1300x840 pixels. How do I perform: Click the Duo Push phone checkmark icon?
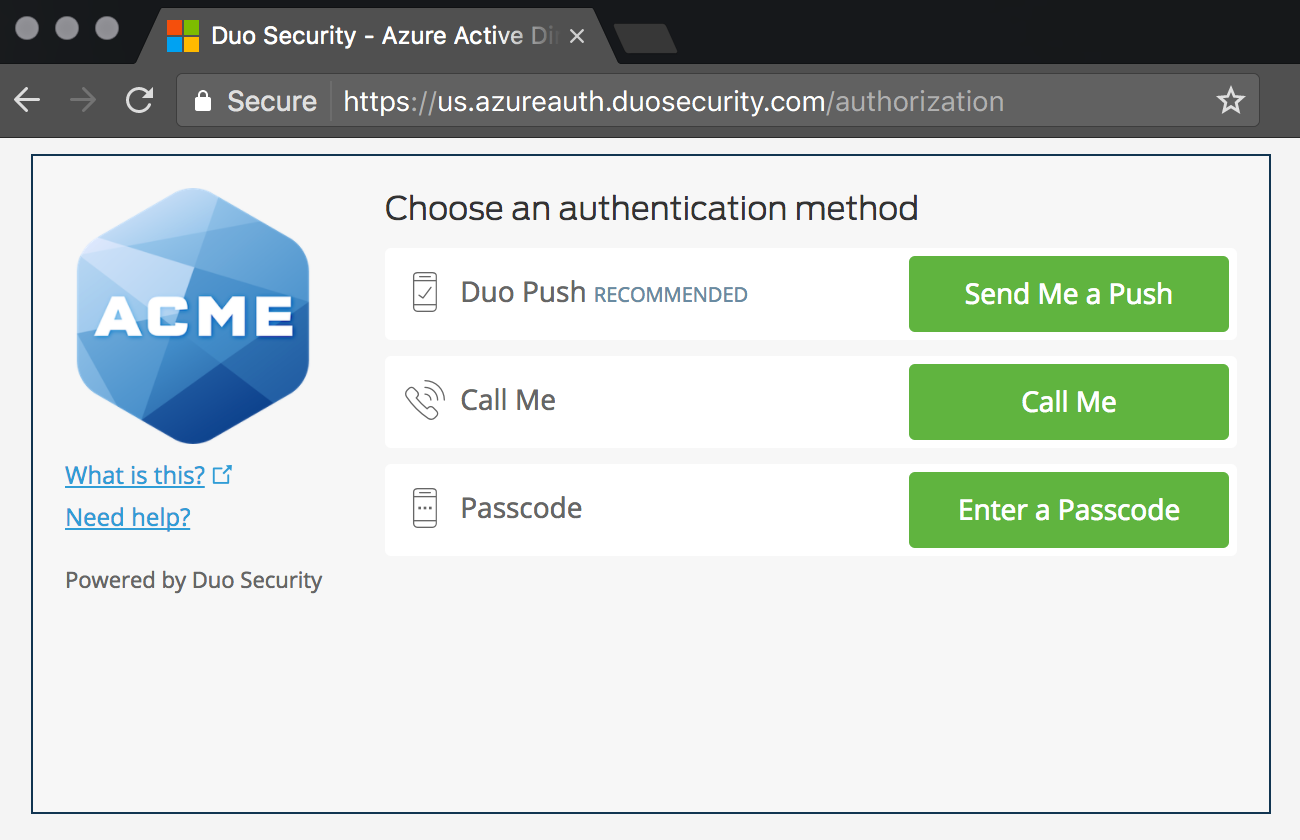point(425,293)
